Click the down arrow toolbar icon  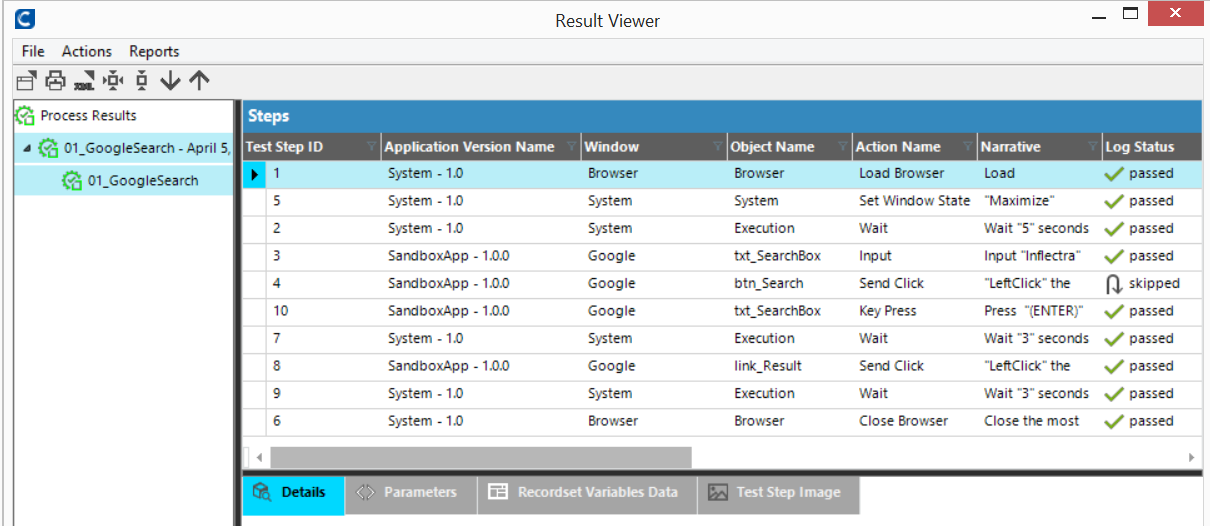[170, 81]
